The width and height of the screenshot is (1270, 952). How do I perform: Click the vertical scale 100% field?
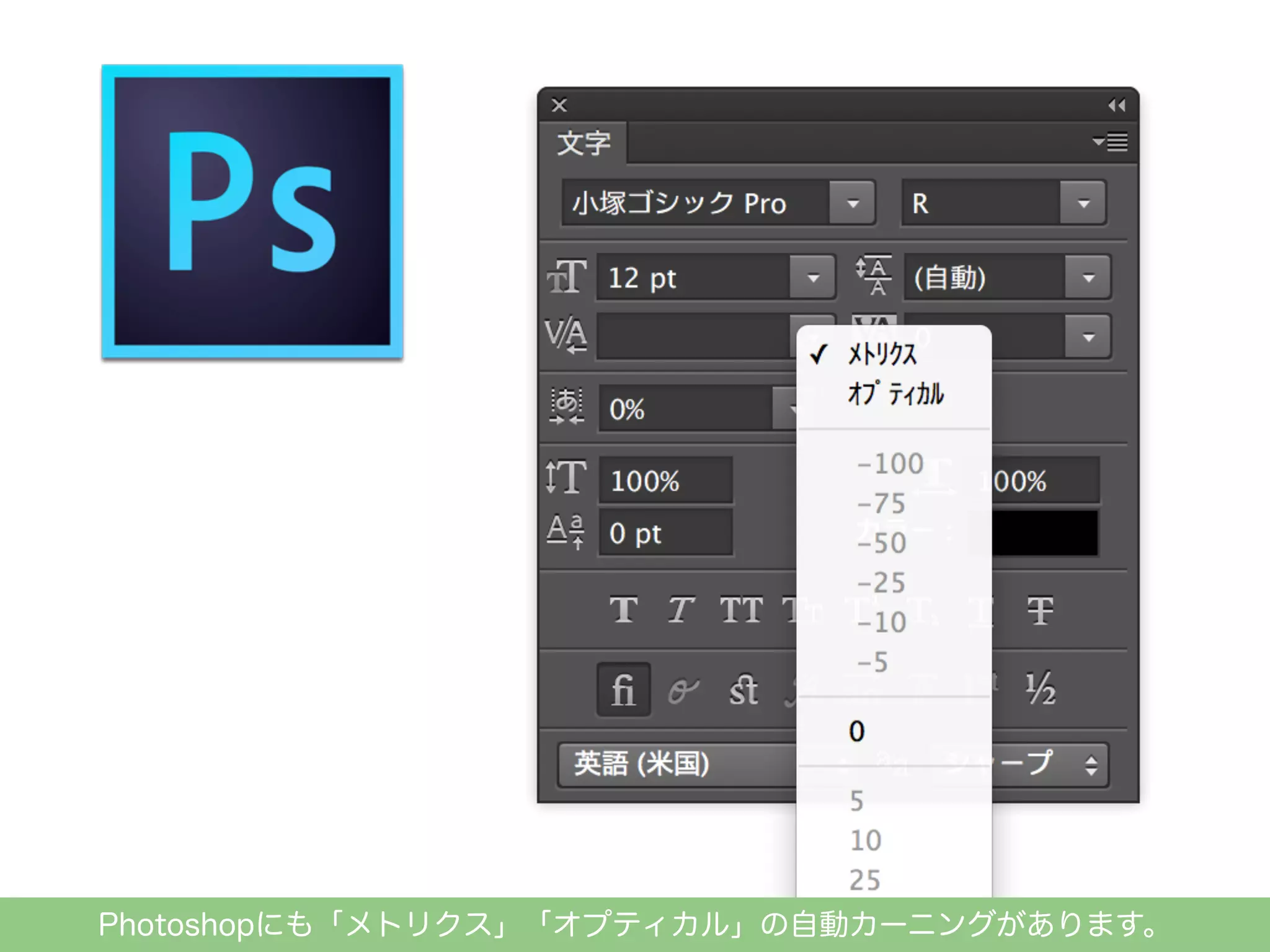665,480
